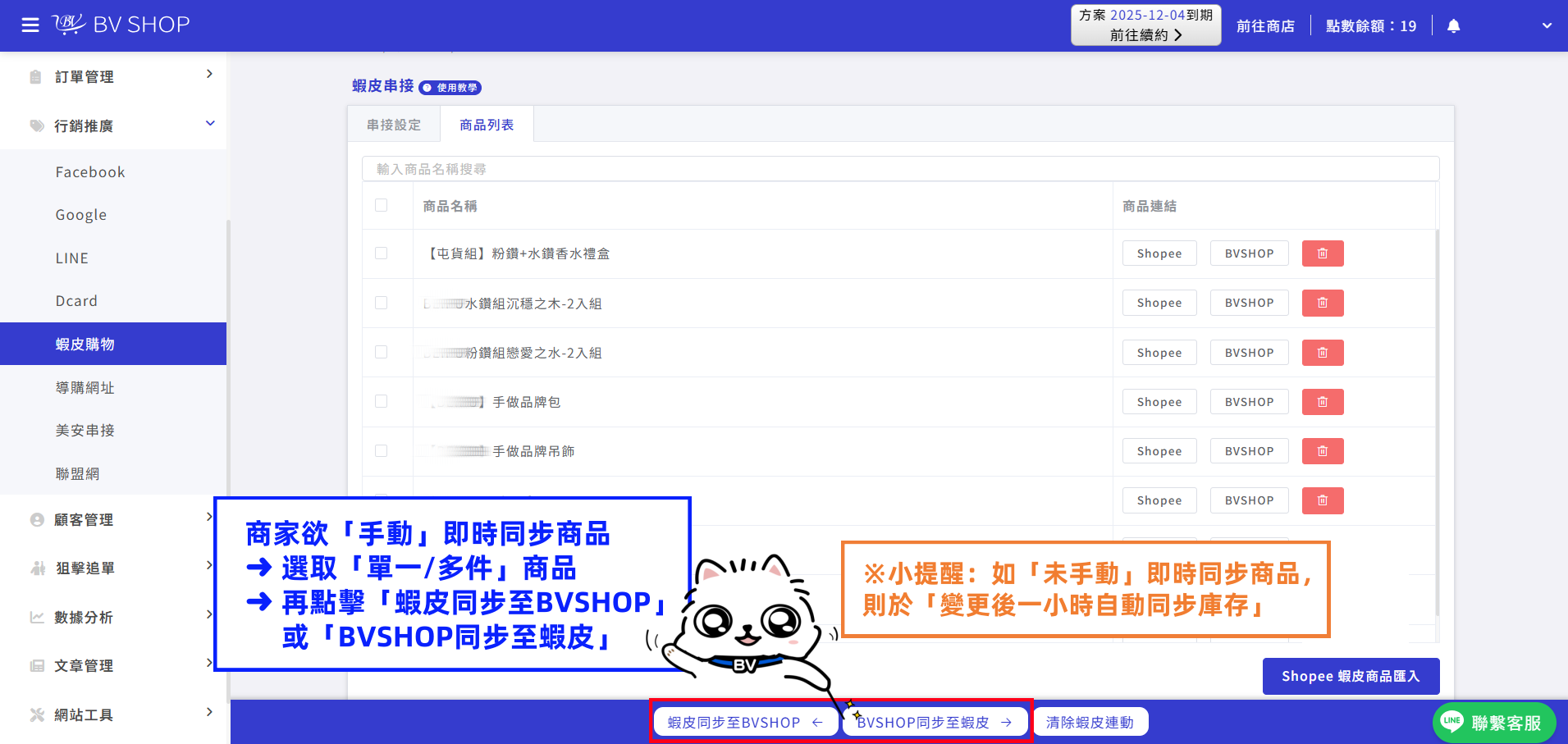Click the 數據分析 chart icon
Image resolution: width=1568 pixels, height=744 pixels.
(x=37, y=617)
